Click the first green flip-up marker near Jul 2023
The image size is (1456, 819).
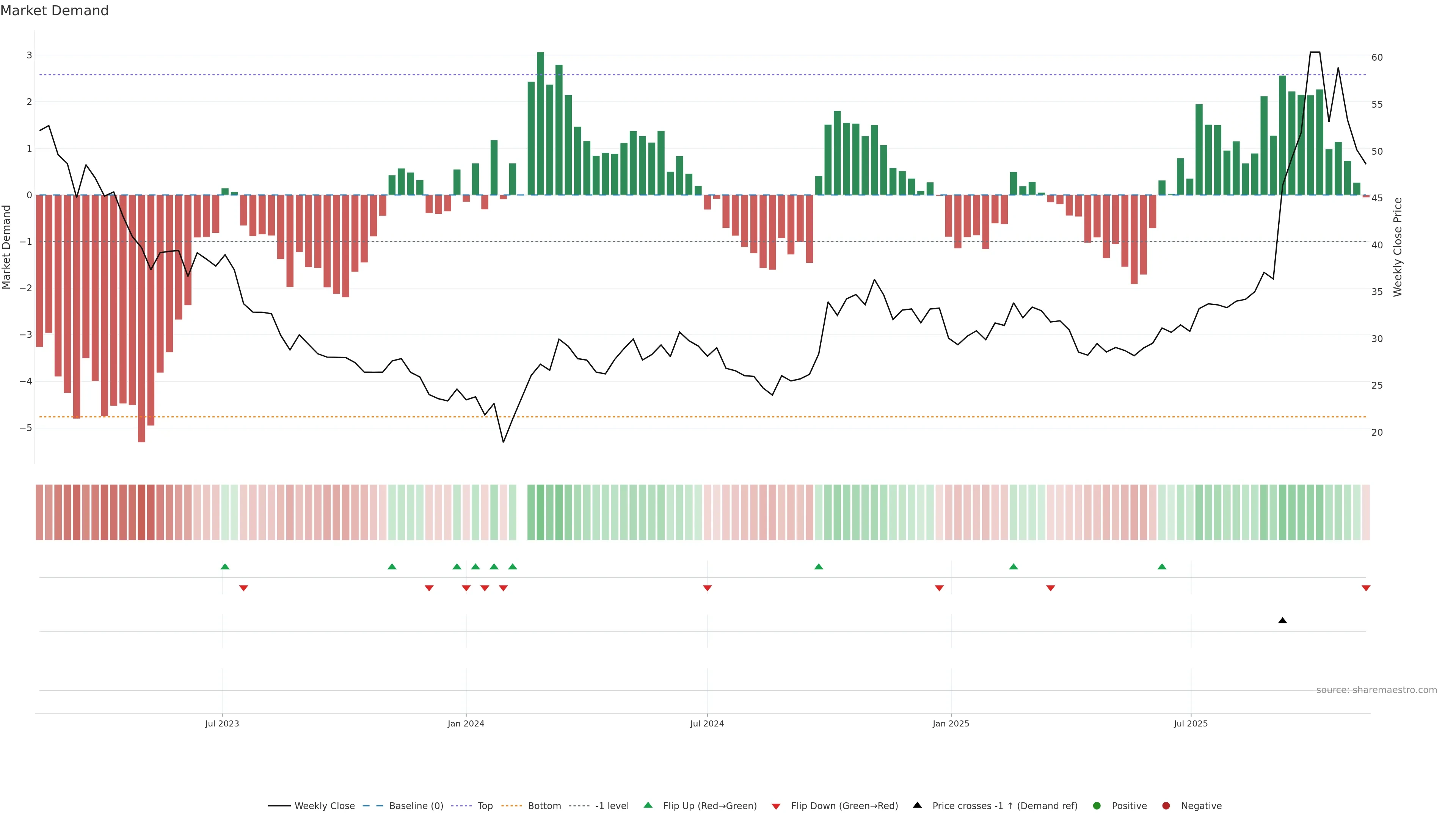(225, 566)
